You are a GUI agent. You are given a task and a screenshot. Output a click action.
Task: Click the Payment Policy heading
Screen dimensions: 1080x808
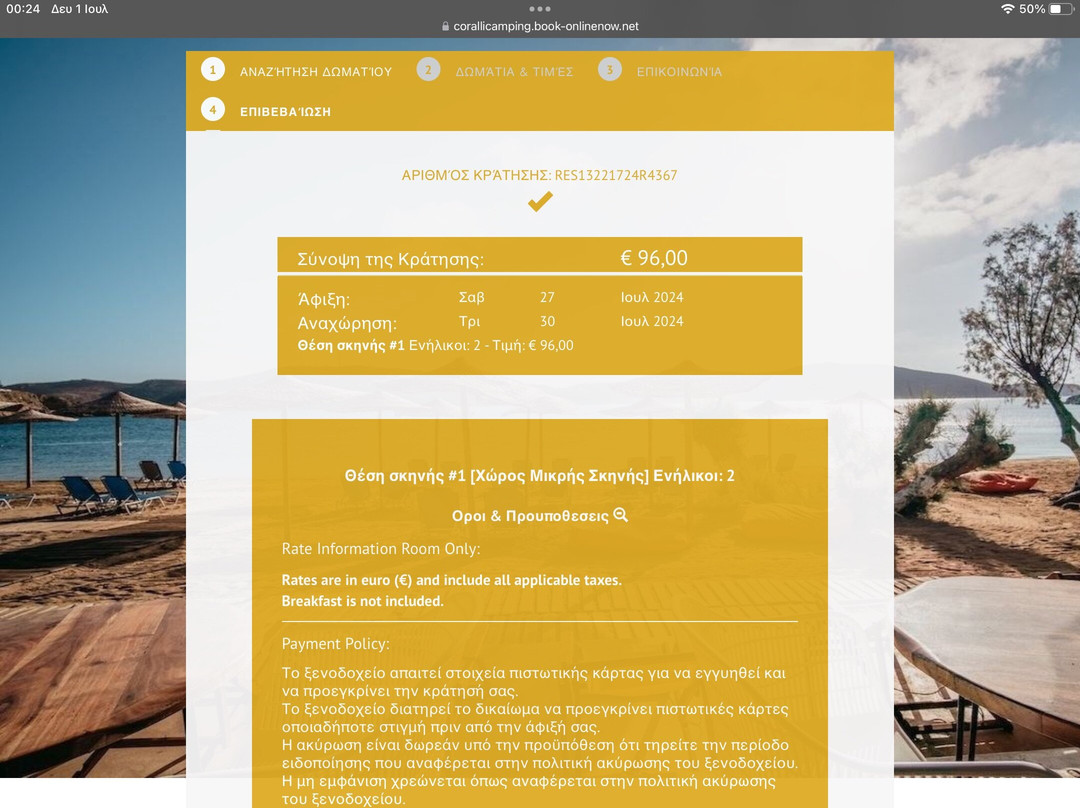(x=335, y=644)
